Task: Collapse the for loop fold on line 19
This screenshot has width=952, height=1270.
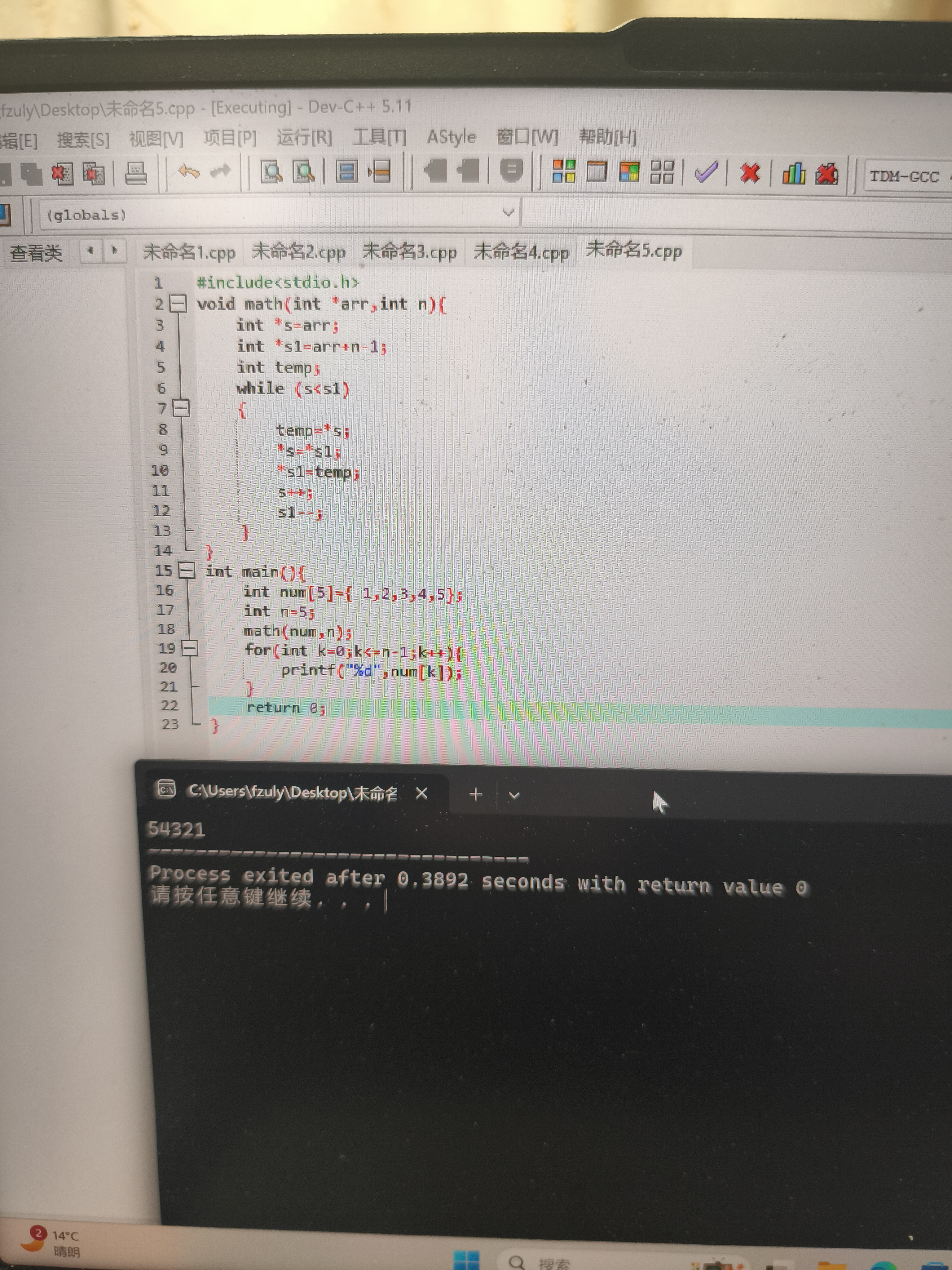Action: pos(190,648)
